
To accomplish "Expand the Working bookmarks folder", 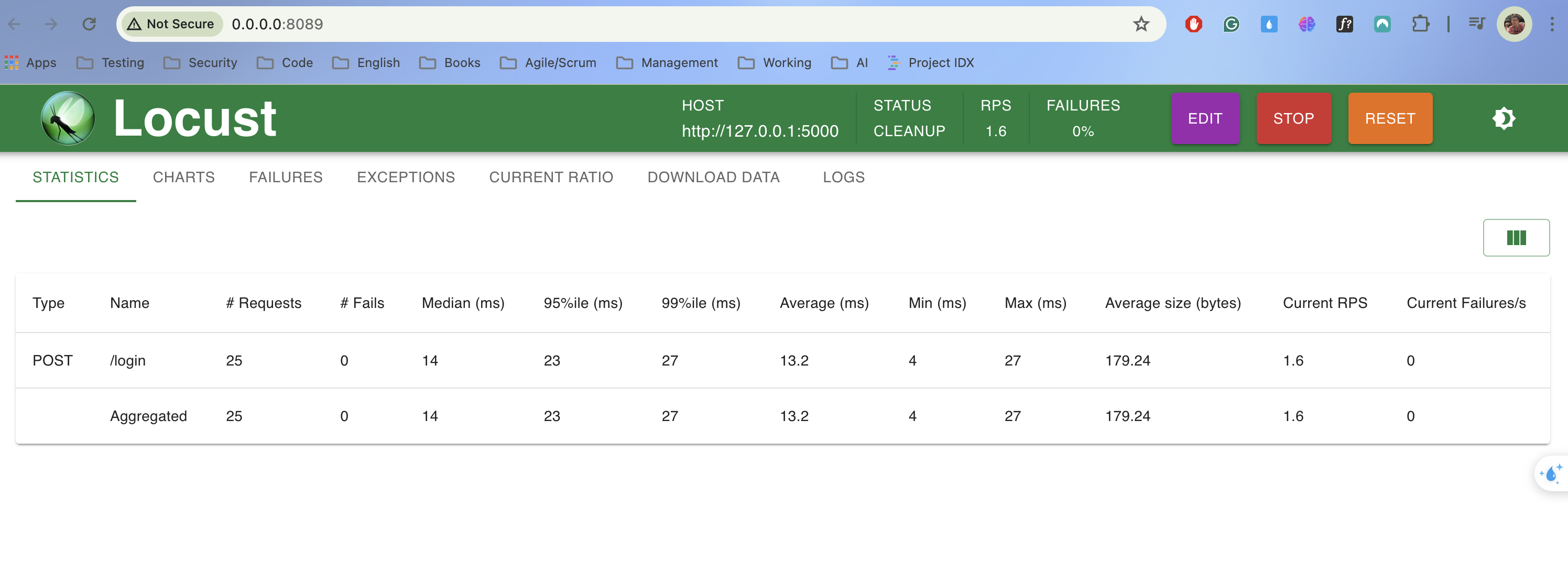I will pyautogui.click(x=774, y=63).
